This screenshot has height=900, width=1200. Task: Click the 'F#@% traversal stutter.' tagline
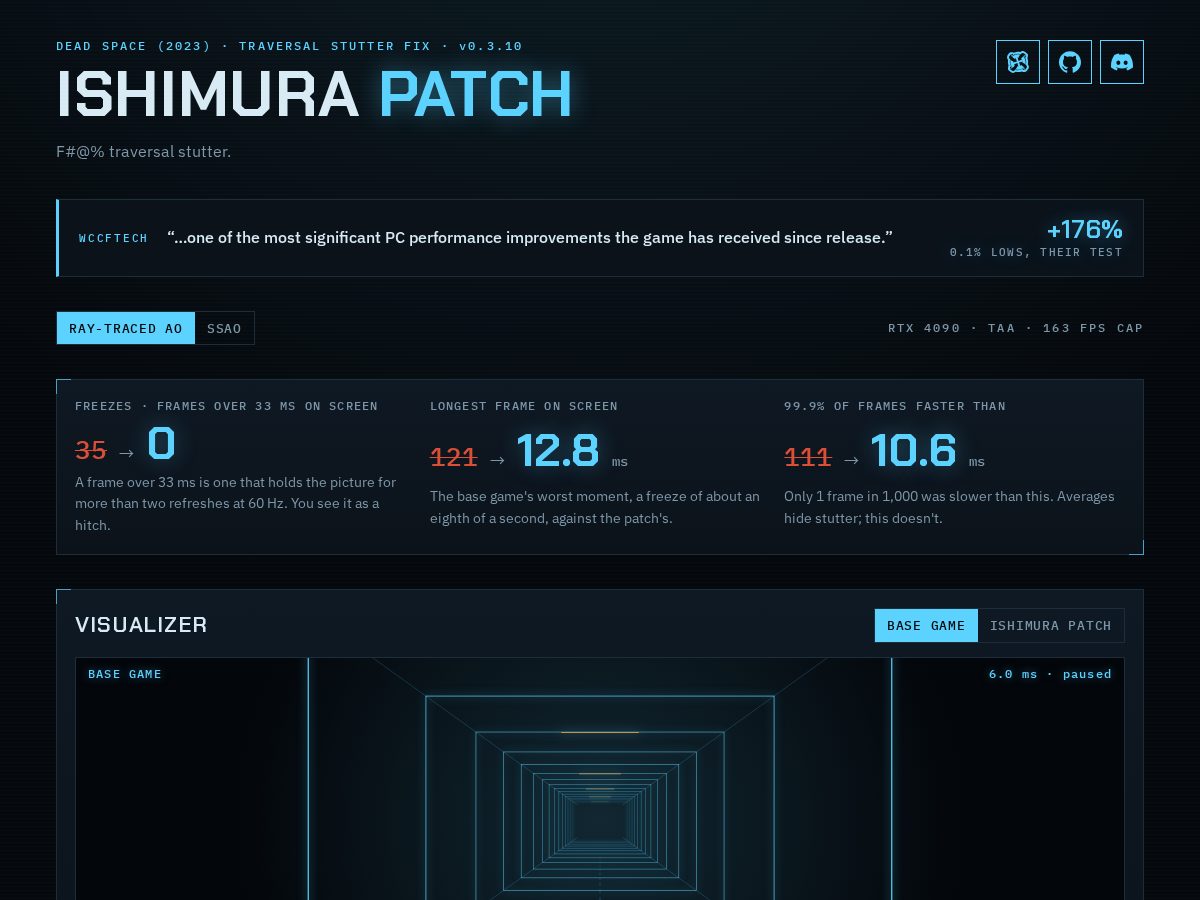[x=143, y=152]
